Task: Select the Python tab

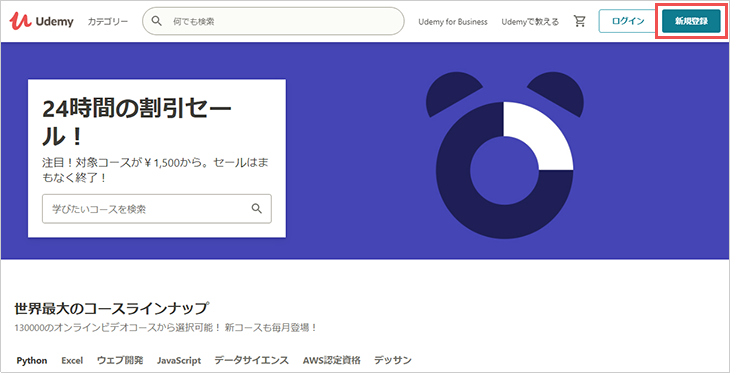Action: (x=32, y=360)
